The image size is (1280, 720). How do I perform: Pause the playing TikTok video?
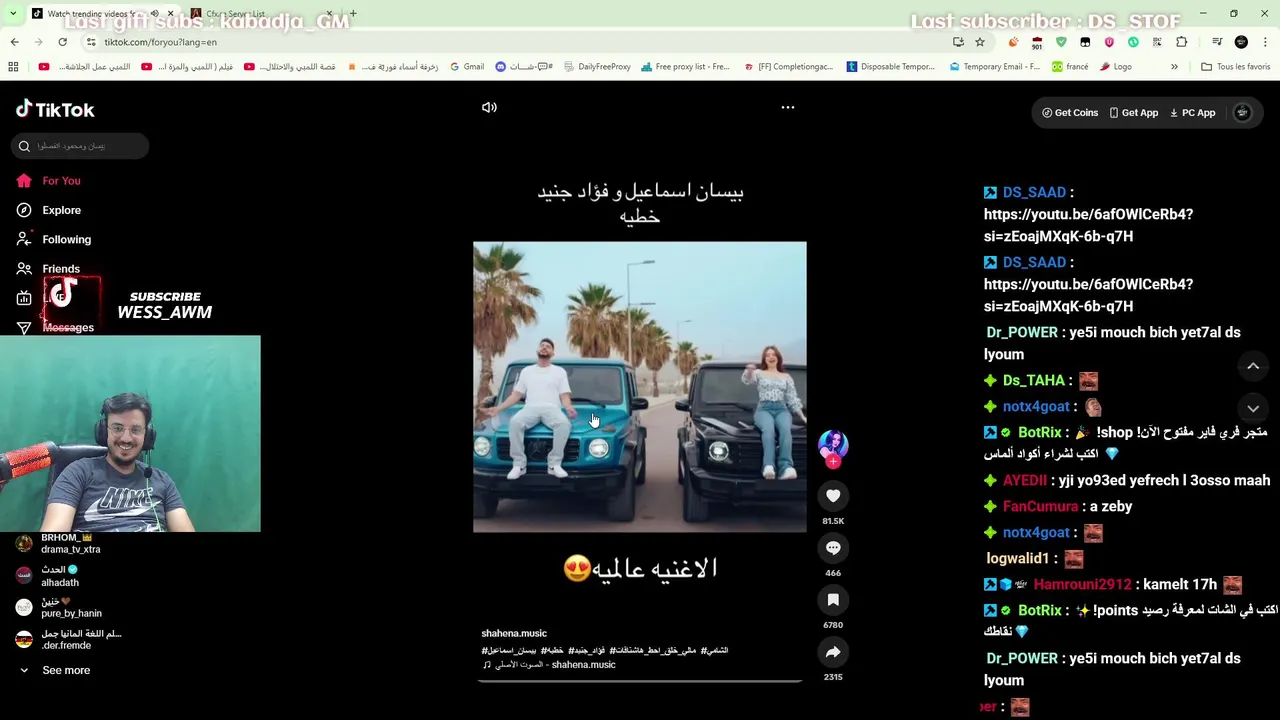point(640,386)
